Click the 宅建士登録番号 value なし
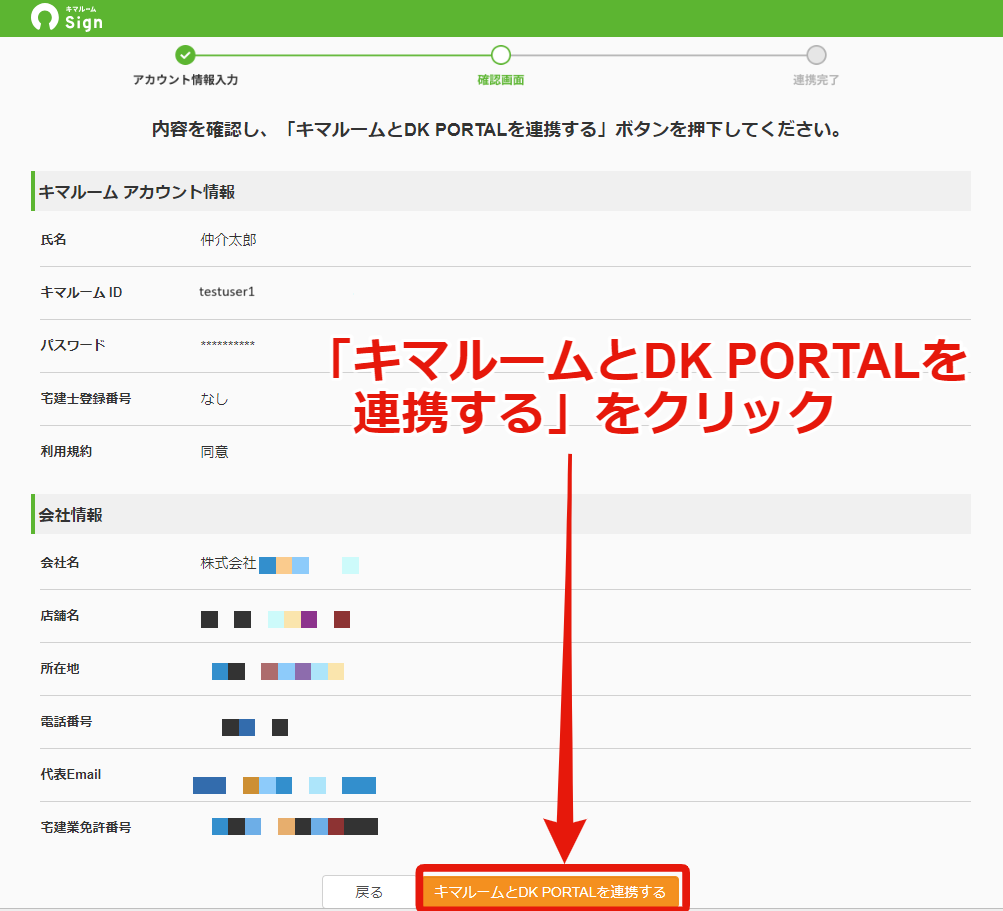Screen dimensions: 1003x911 214,399
